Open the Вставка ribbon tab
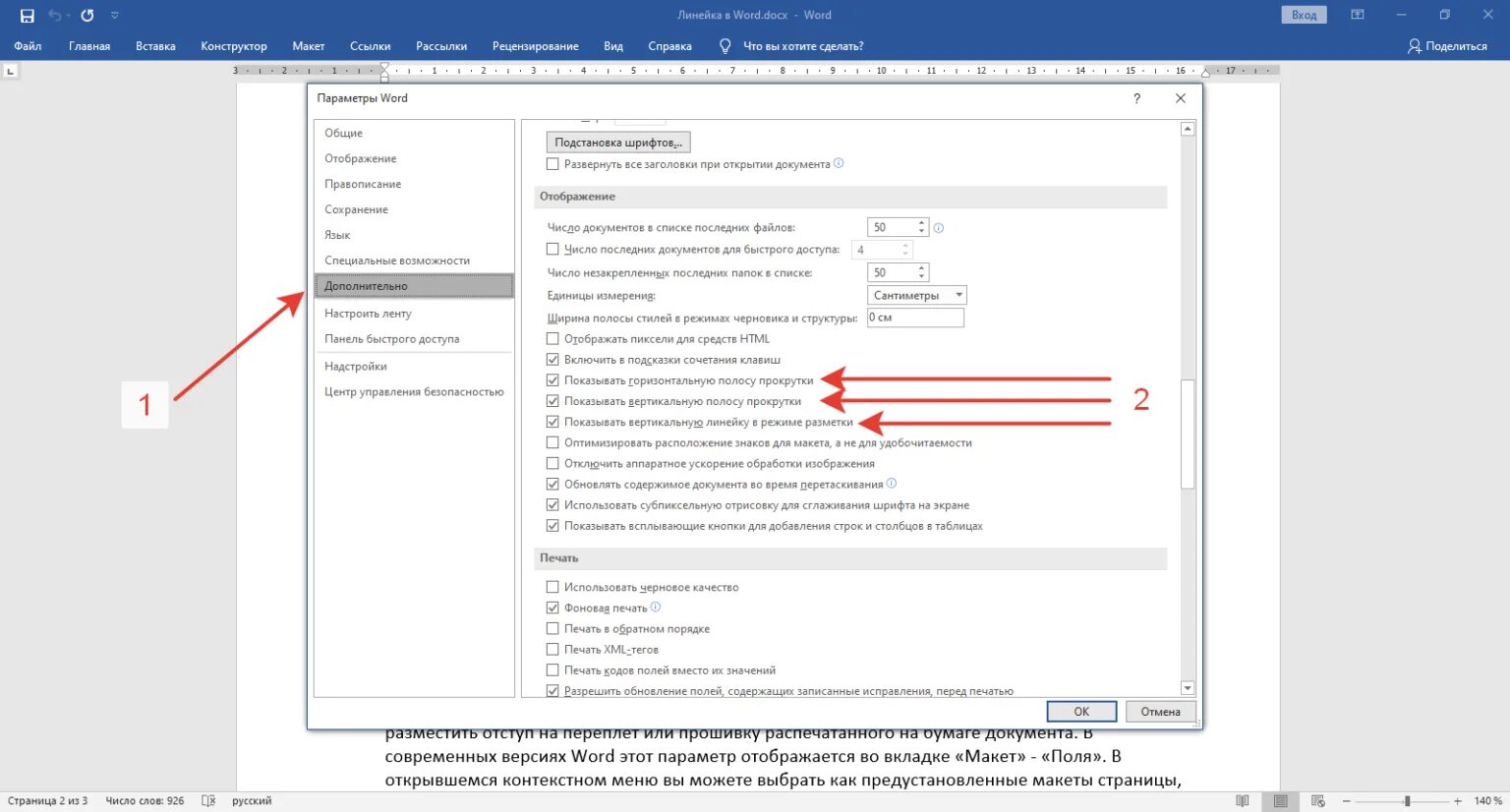Screen dimensions: 1510x812 [155, 46]
